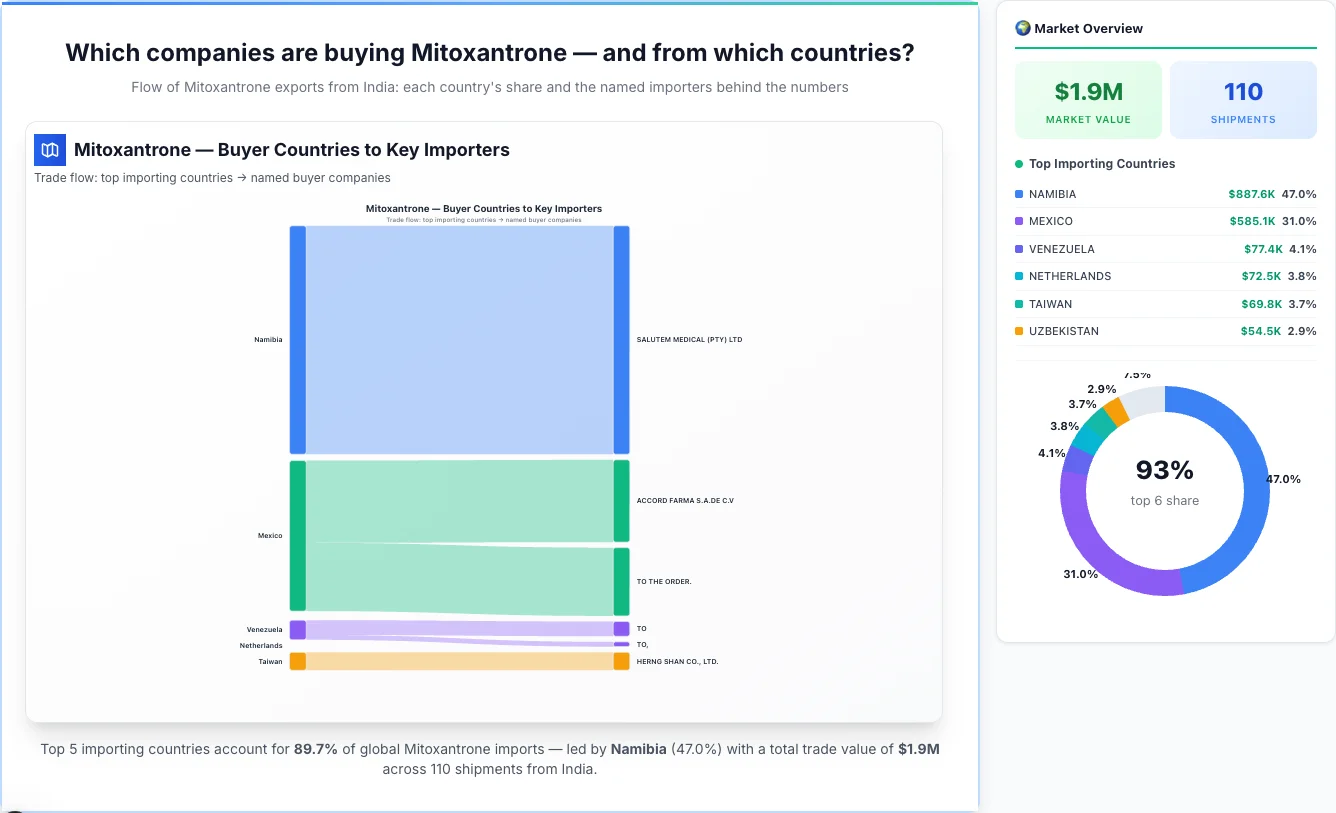Toggle VENEZUELA using its legend marker

coord(1020,249)
